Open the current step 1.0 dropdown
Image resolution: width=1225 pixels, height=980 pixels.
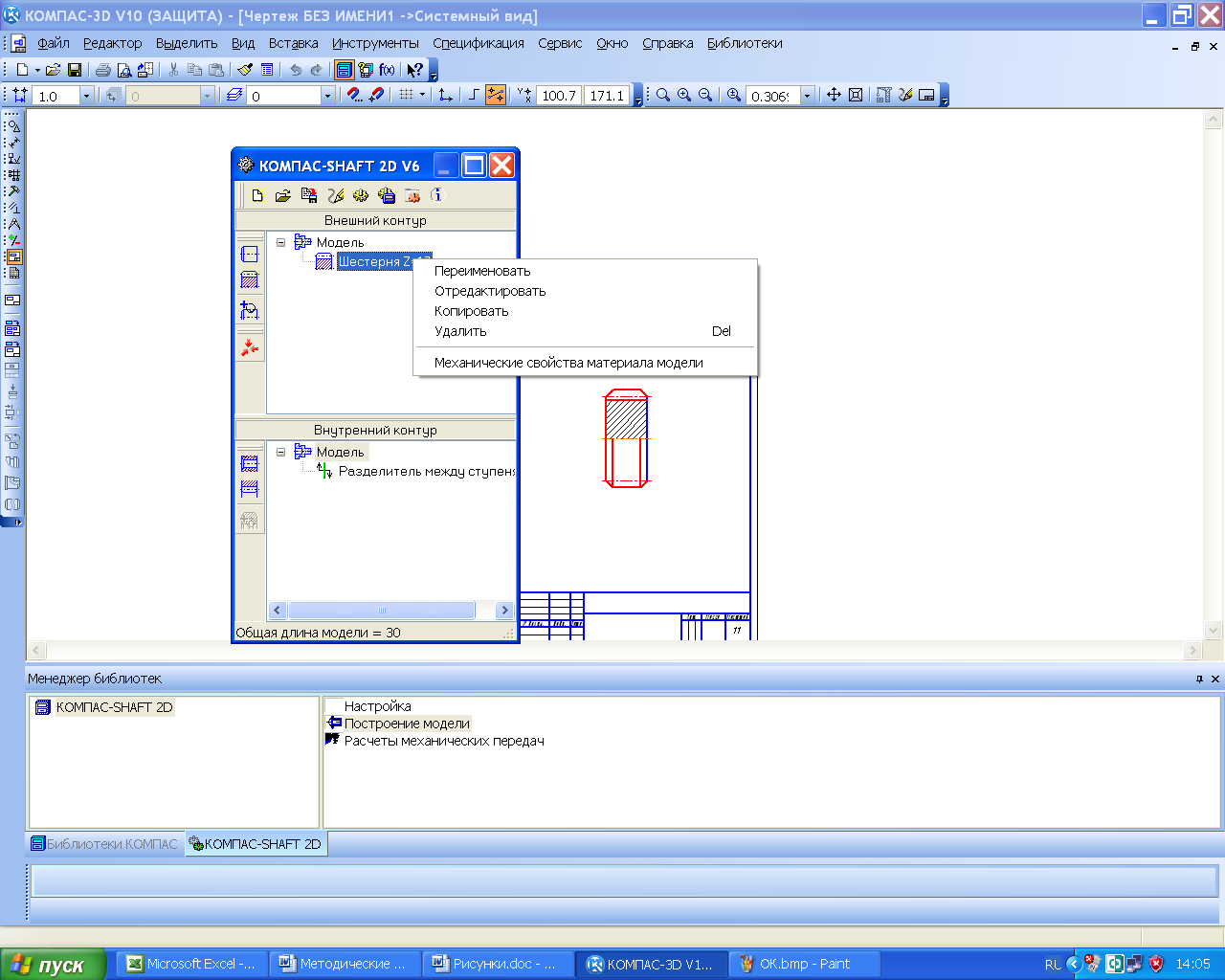pyautogui.click(x=86, y=96)
